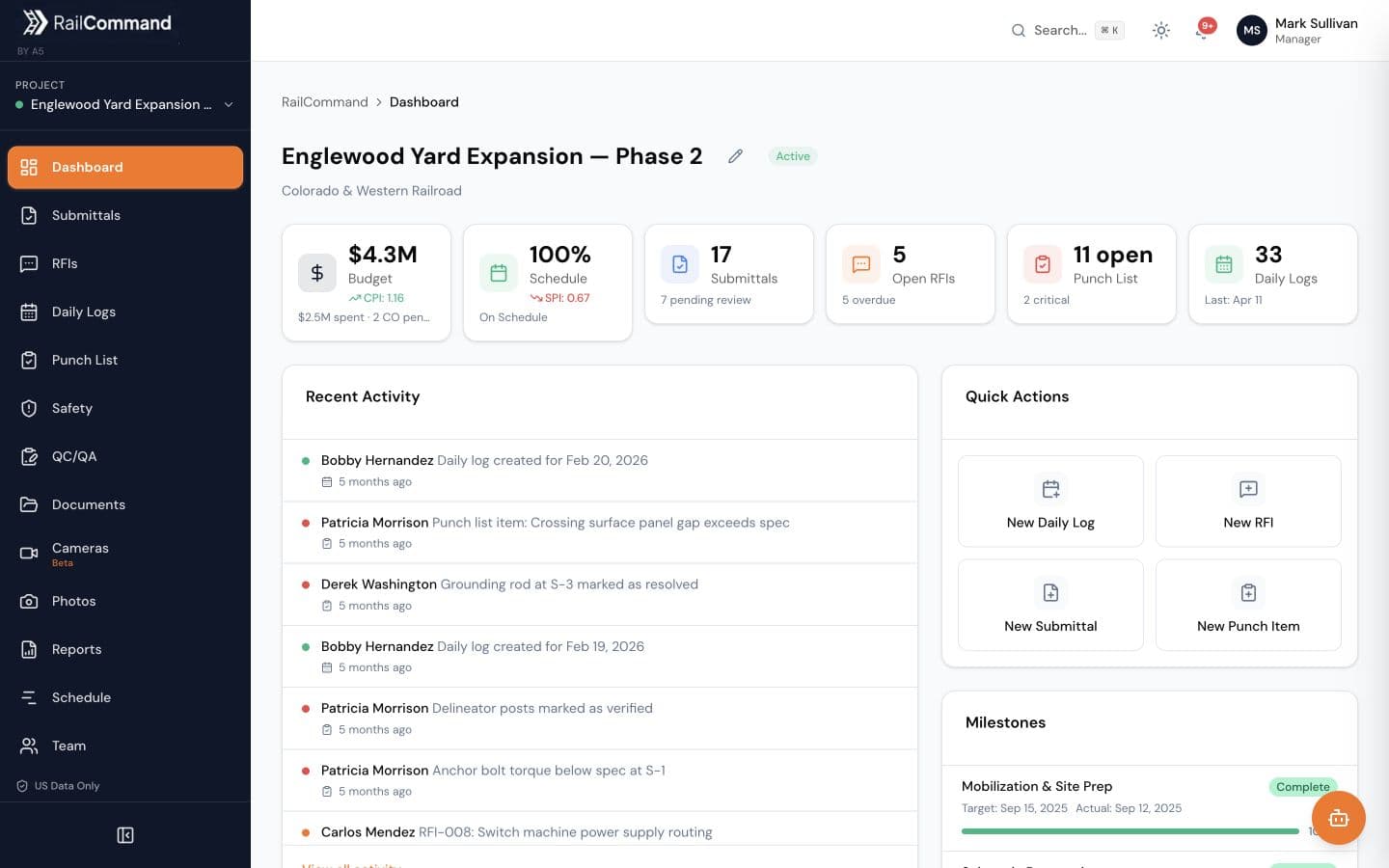Open Submittals from the sidebar
Image resolution: width=1389 pixels, height=868 pixels.
[x=124, y=215]
